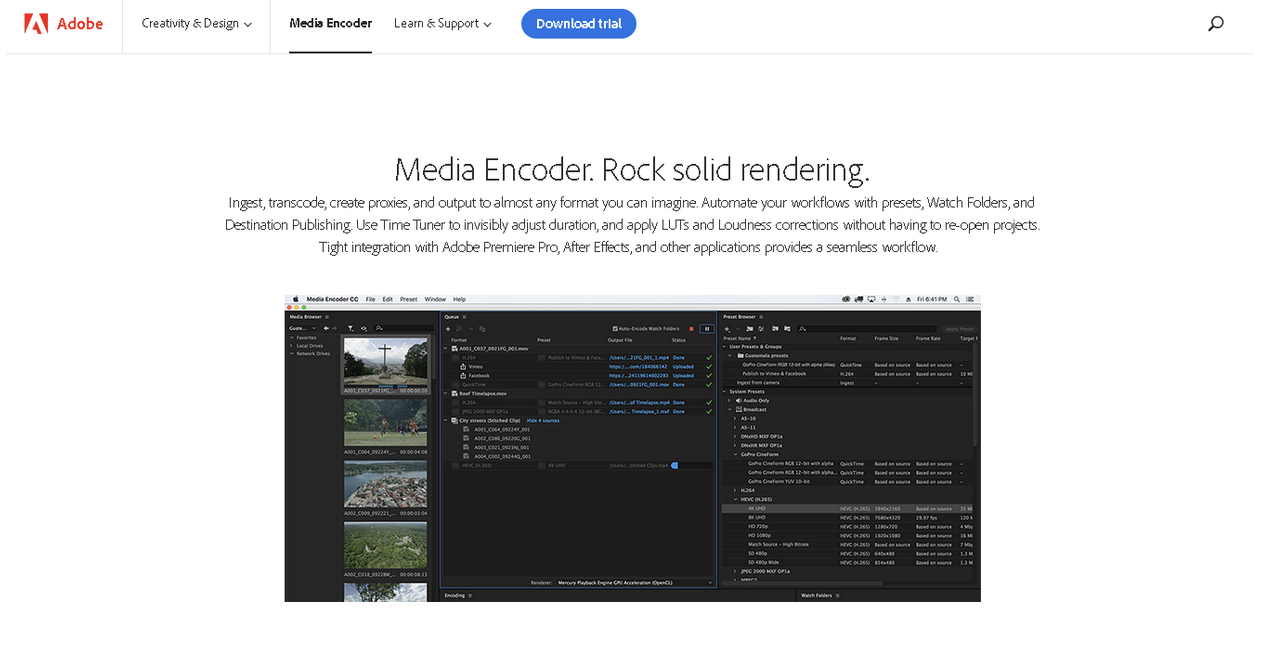Image resolution: width=1274 pixels, height=664 pixels.
Task: Collapse the Roof Timelapse.mov queue item
Action: tap(446, 394)
